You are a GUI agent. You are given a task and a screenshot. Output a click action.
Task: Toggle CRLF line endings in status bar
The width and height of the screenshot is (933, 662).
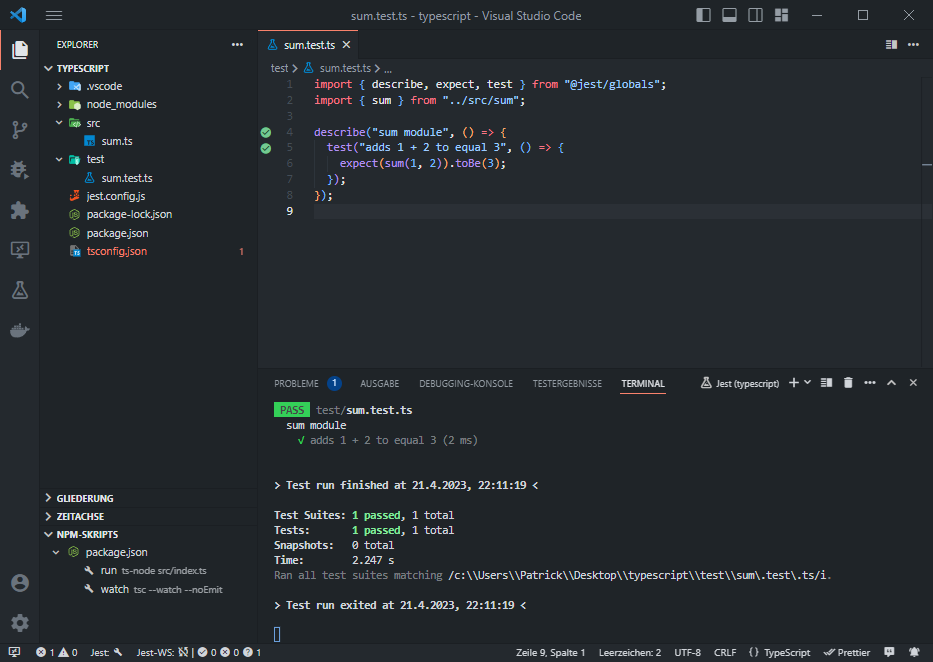click(725, 652)
